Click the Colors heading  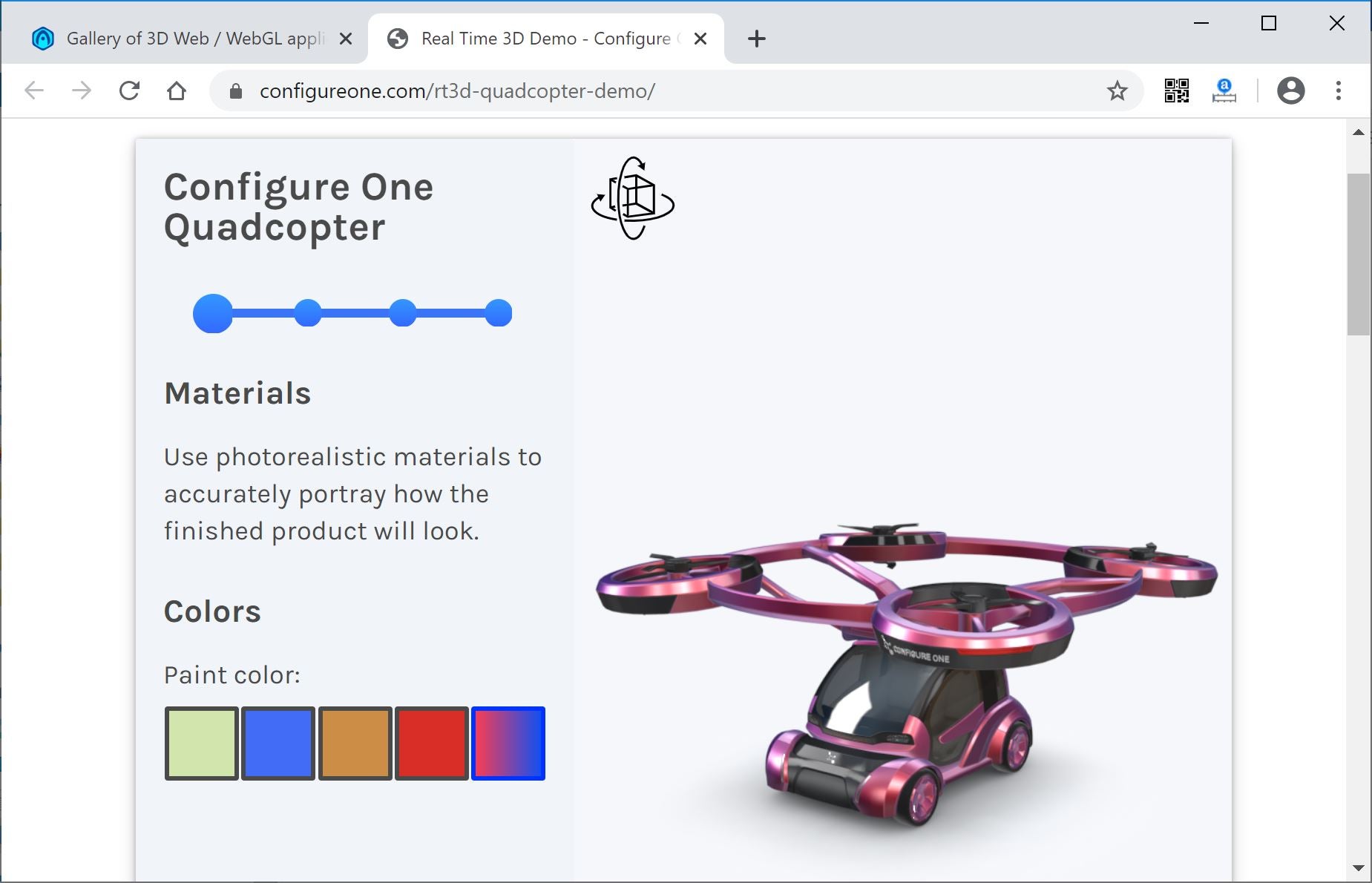tap(212, 611)
